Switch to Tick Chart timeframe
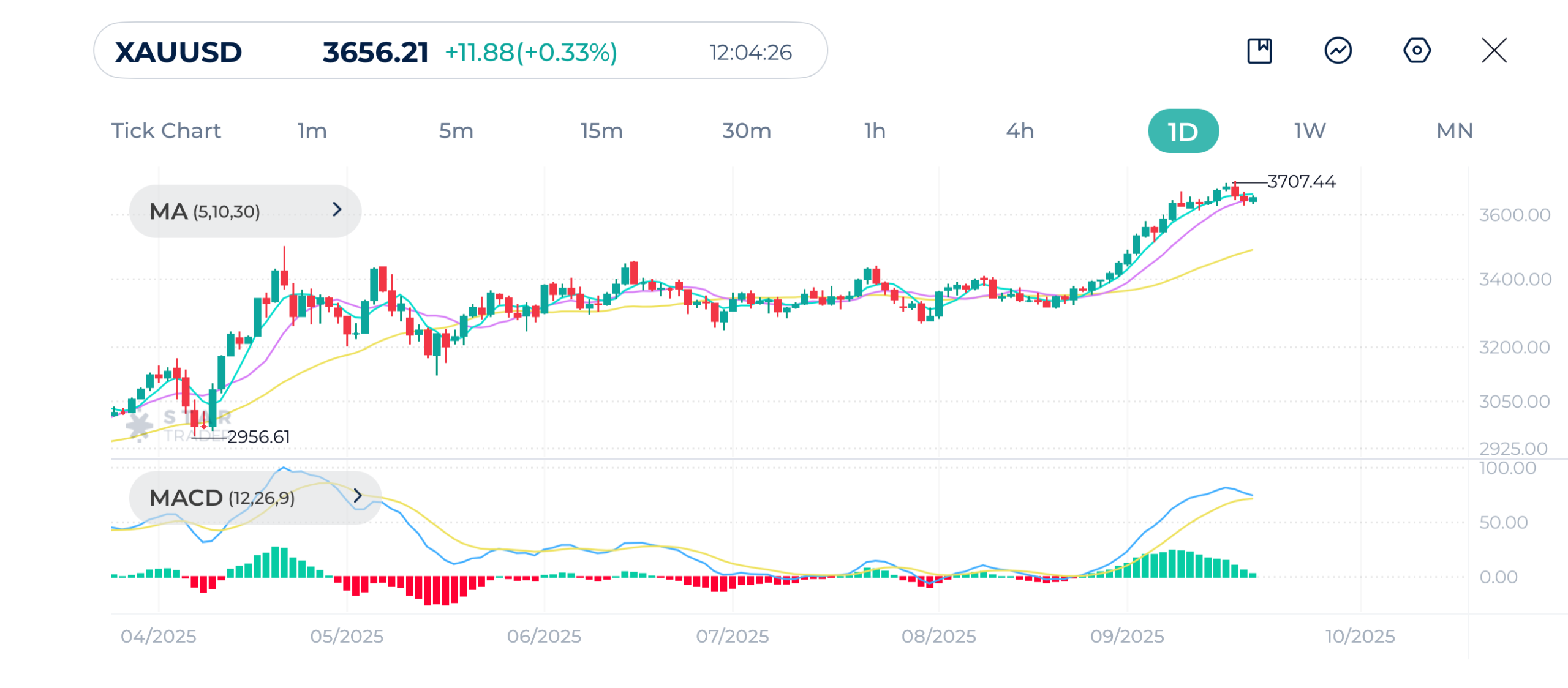This screenshot has width=1568, height=688. tap(165, 131)
